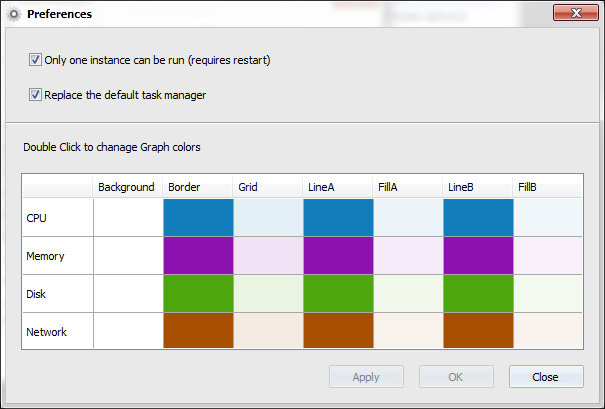The height and width of the screenshot is (409, 605).
Task: Select the Memory LineA purple swatch
Action: tap(338, 256)
